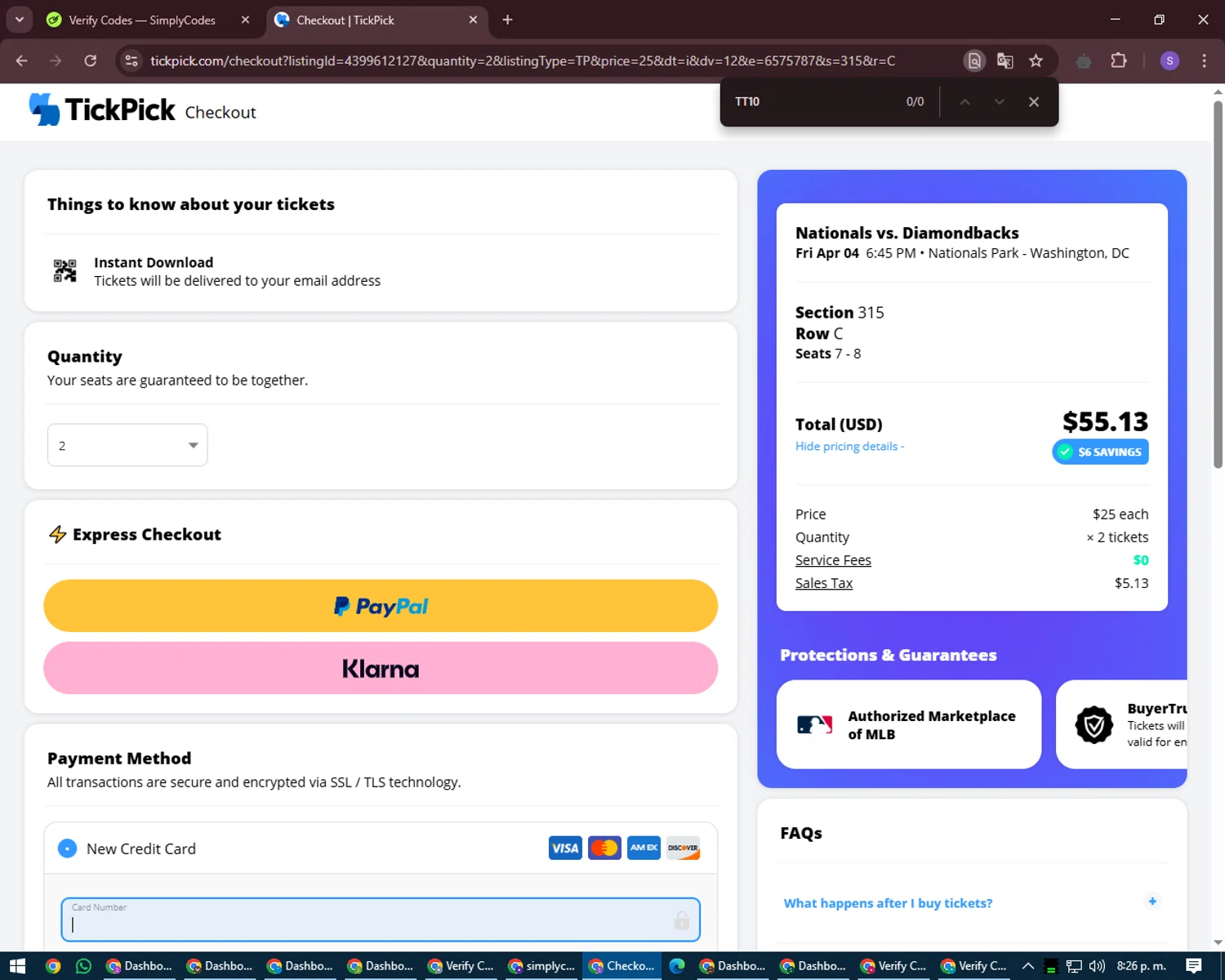Viewport: 1225px width, 980px height.
Task: Click the Visa card logo
Action: 565,848
